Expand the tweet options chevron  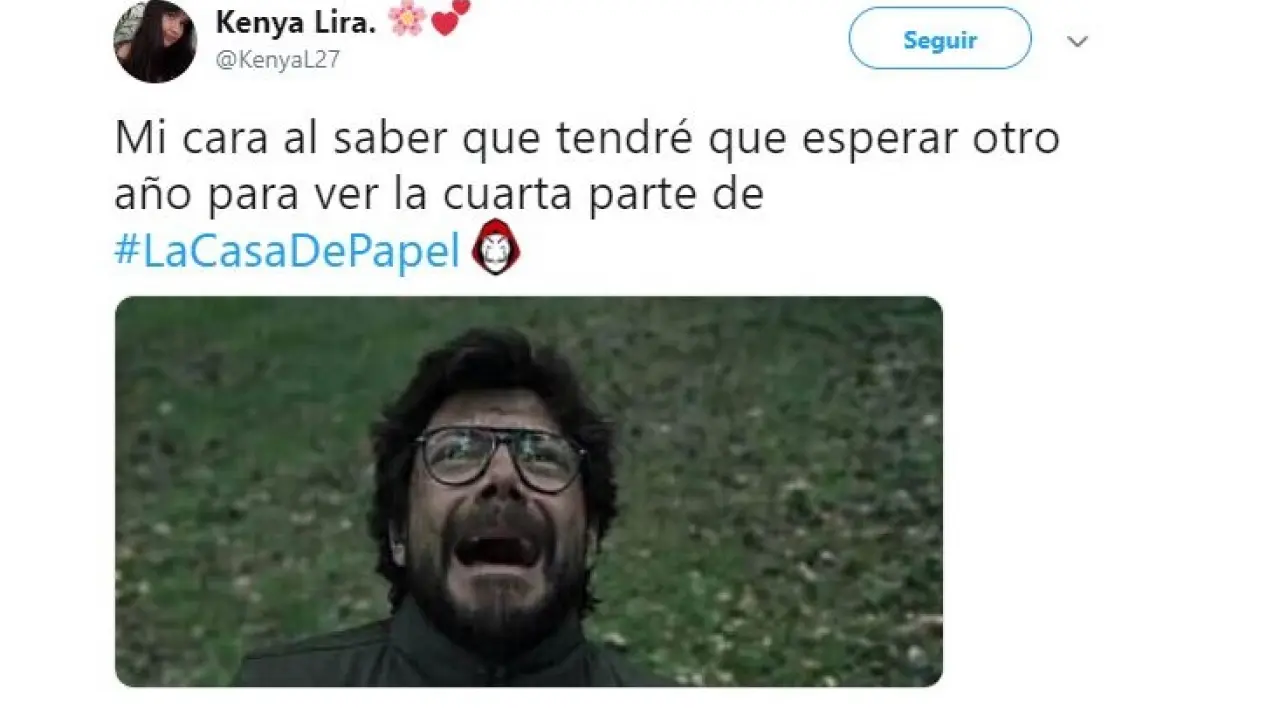point(1077,42)
